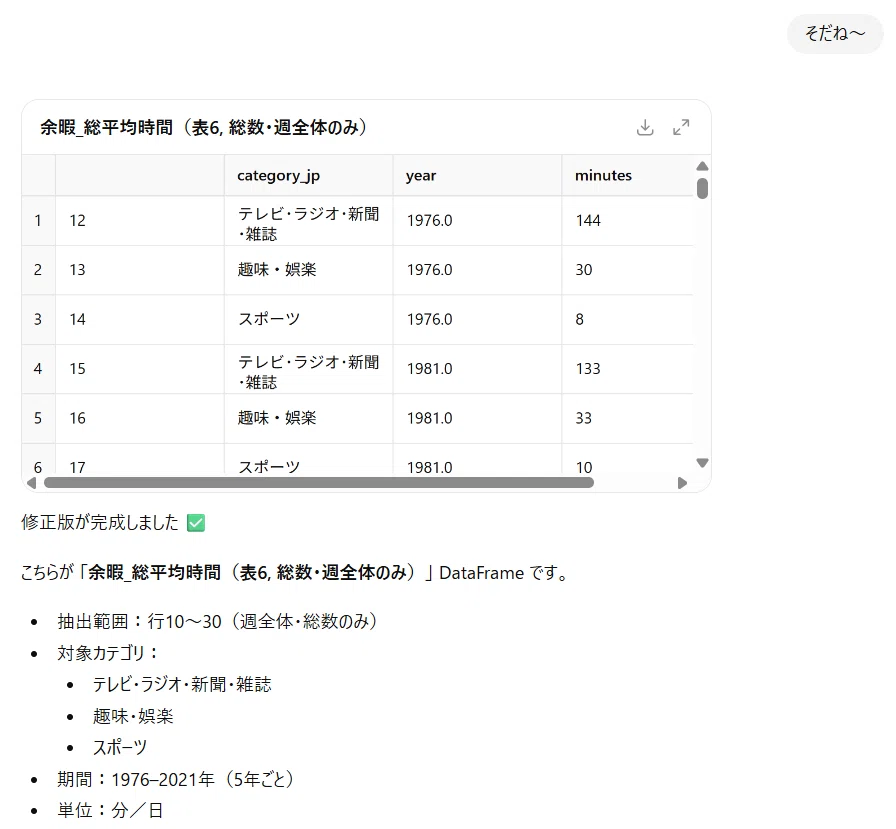Click the bullet 抽出範囲：行10〜30

point(217,622)
